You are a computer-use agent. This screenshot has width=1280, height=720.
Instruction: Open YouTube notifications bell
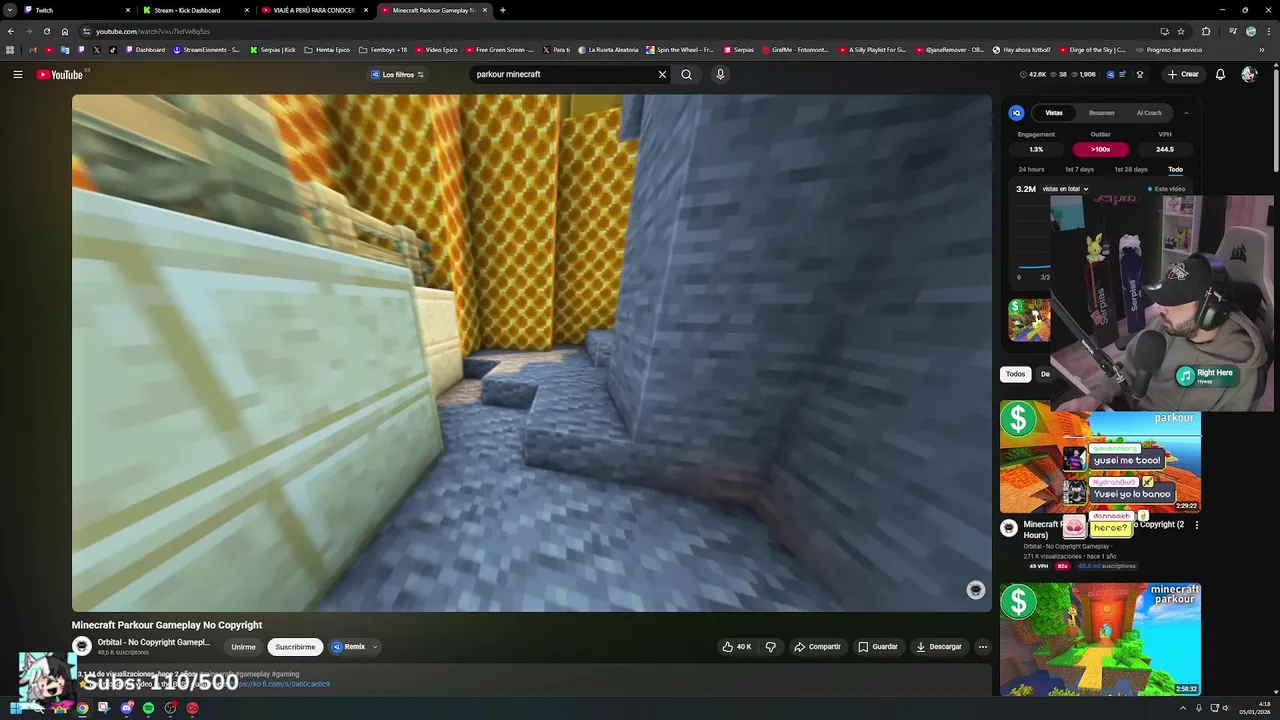pos(1220,74)
